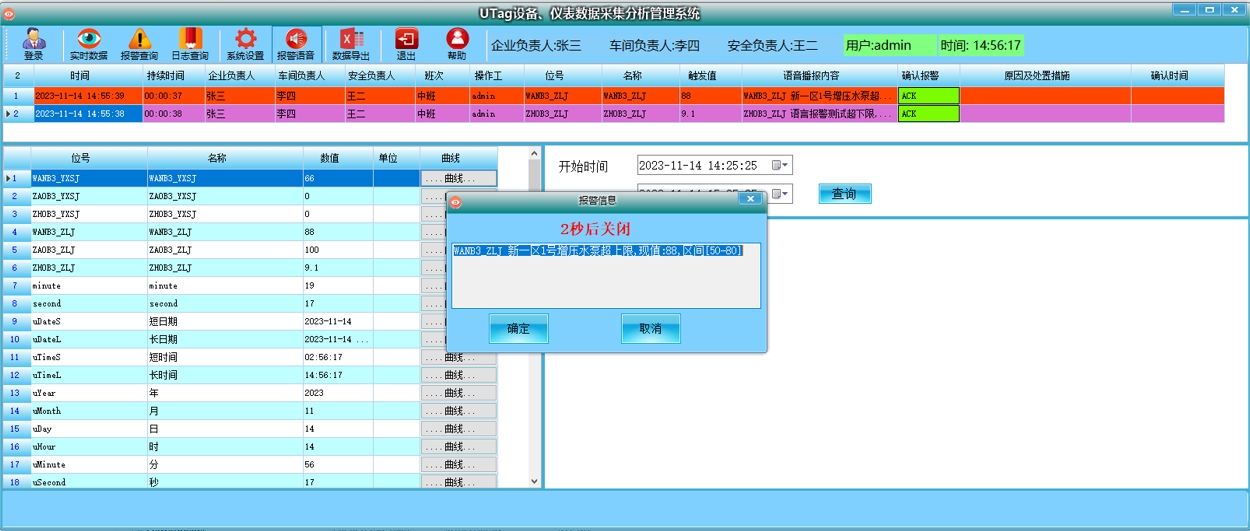Acknowledge alarm with ACK in row 1

click(x=928, y=96)
